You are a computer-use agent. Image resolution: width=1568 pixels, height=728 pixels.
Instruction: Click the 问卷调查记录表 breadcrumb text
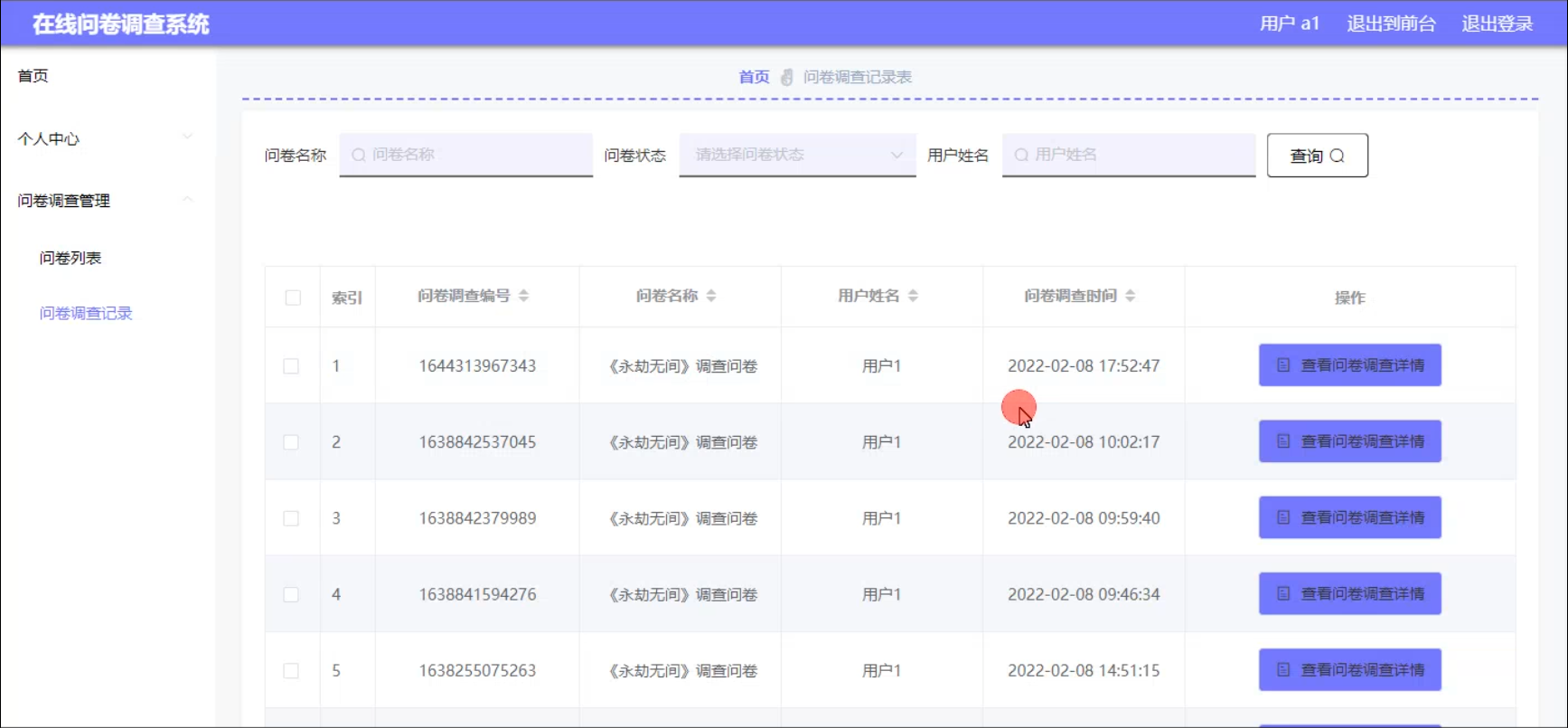coord(858,78)
